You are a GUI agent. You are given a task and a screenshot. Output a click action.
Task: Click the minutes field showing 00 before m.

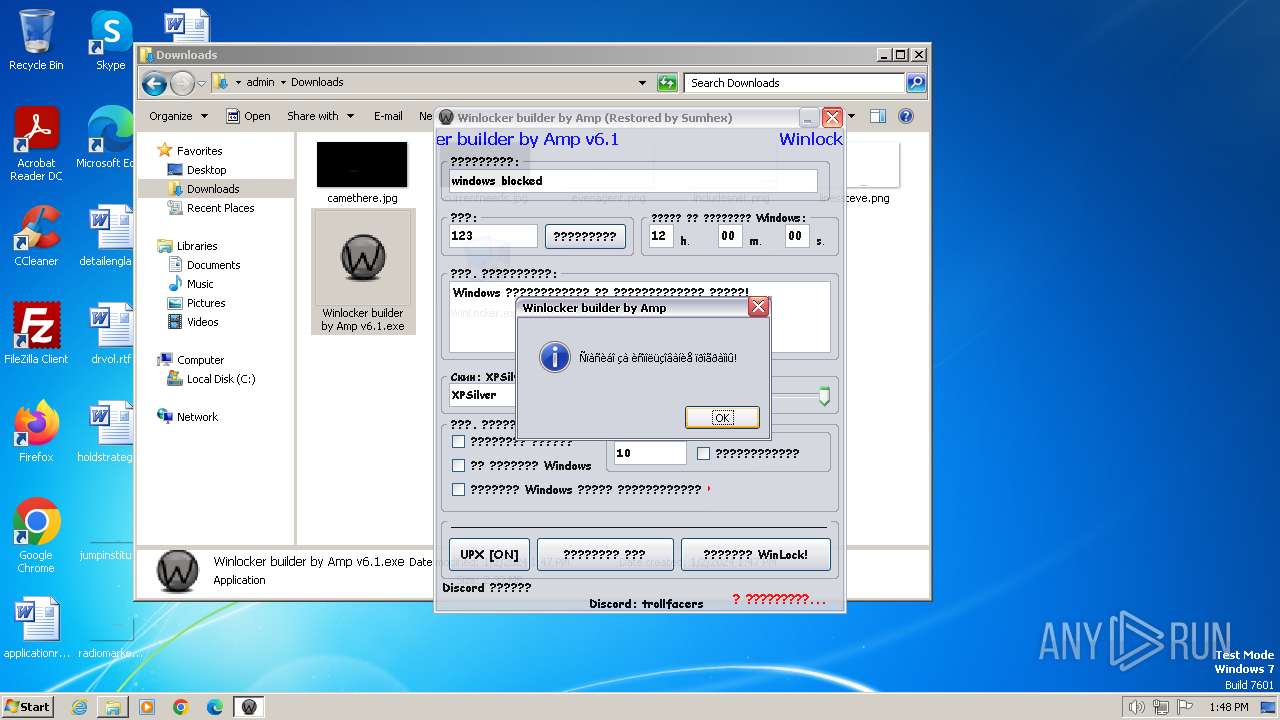[730, 236]
